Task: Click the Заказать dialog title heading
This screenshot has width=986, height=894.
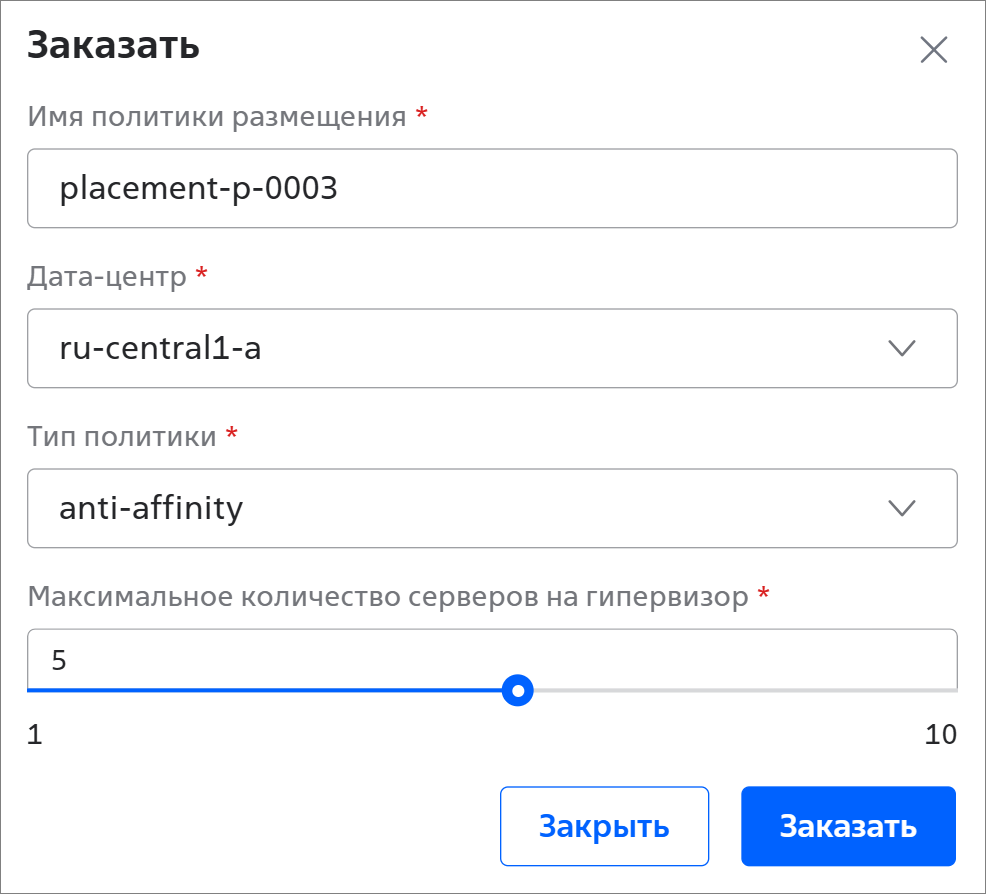Action: [x=113, y=46]
